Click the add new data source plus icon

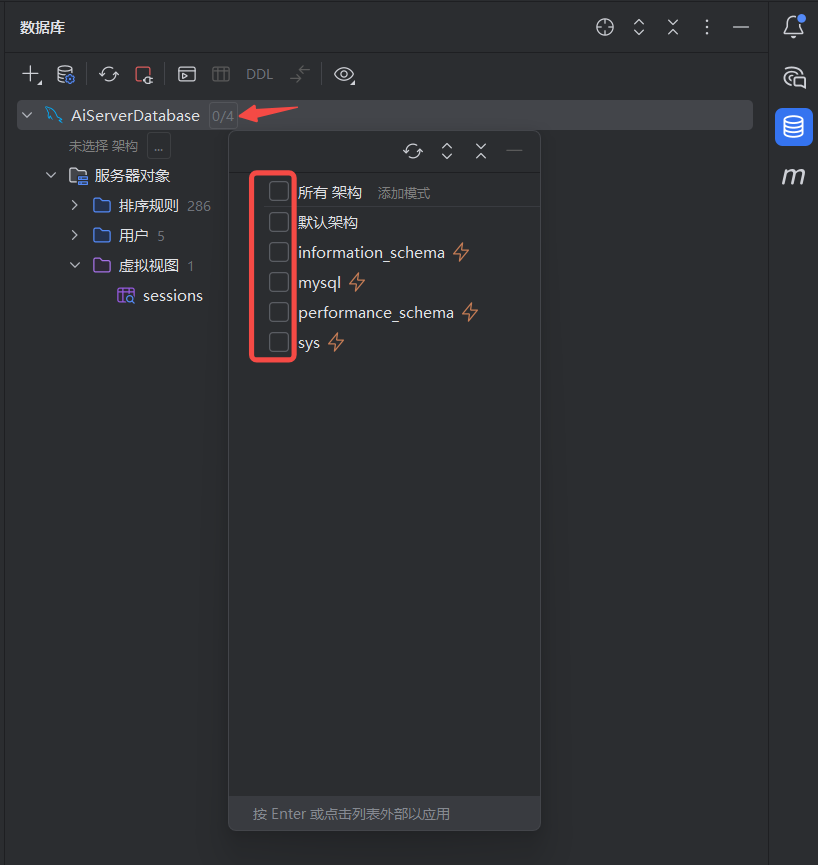(x=31, y=74)
